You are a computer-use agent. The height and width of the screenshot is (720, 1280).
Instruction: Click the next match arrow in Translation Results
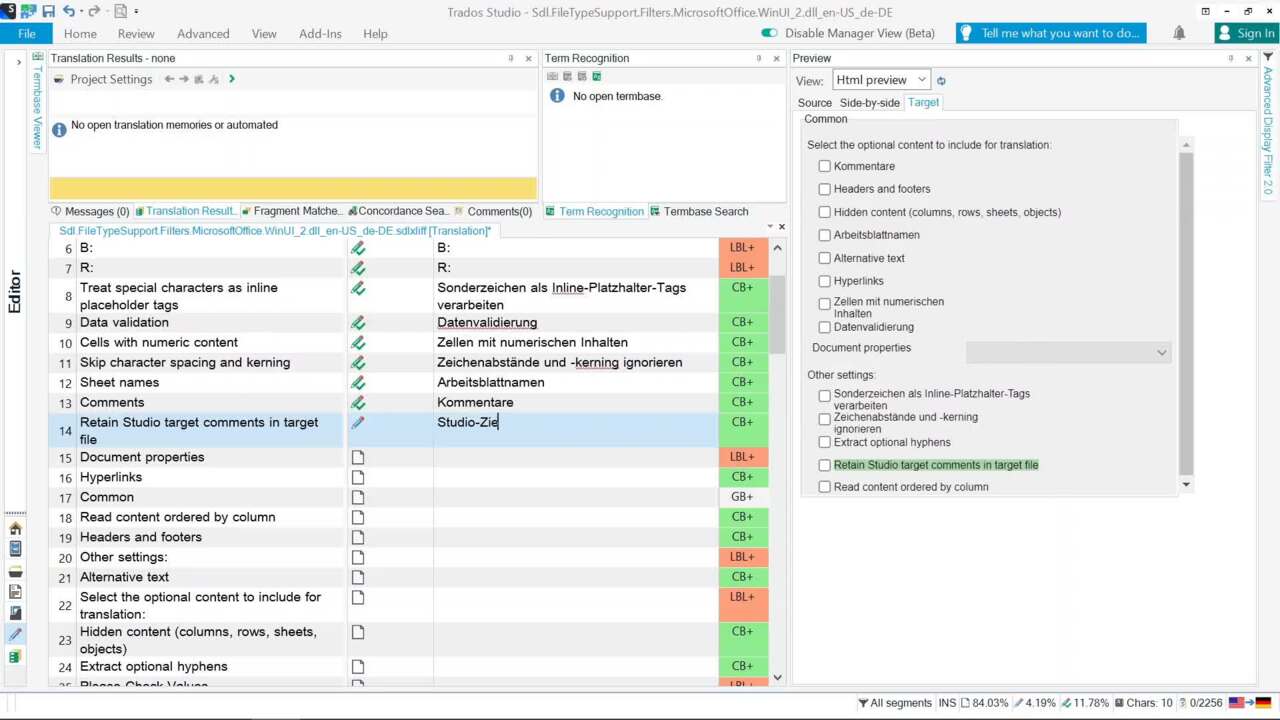184,79
